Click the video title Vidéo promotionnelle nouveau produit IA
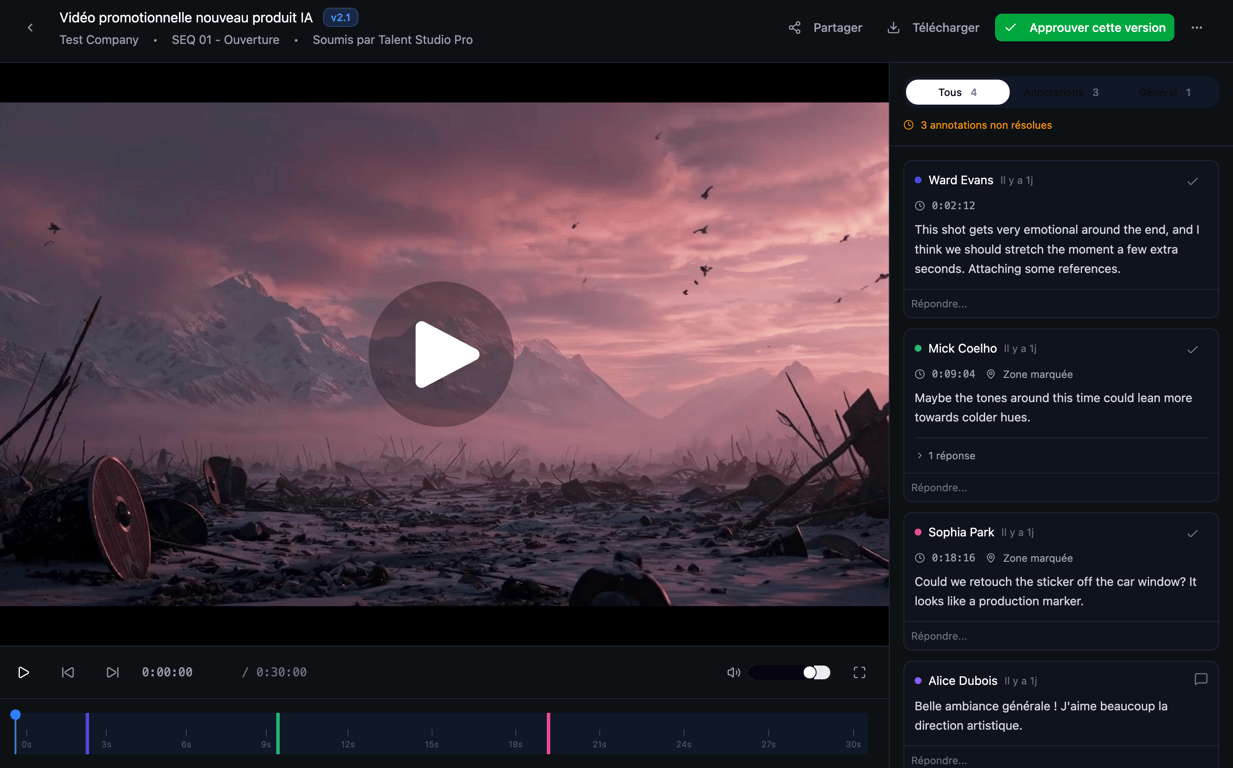 click(186, 18)
